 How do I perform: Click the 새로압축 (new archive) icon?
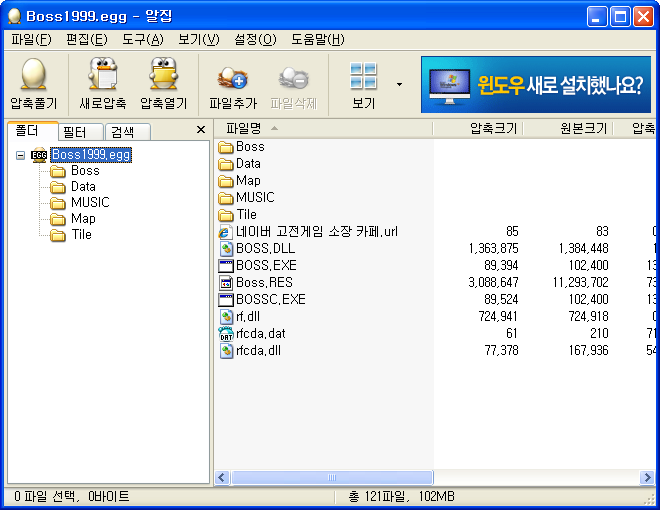coord(103,77)
